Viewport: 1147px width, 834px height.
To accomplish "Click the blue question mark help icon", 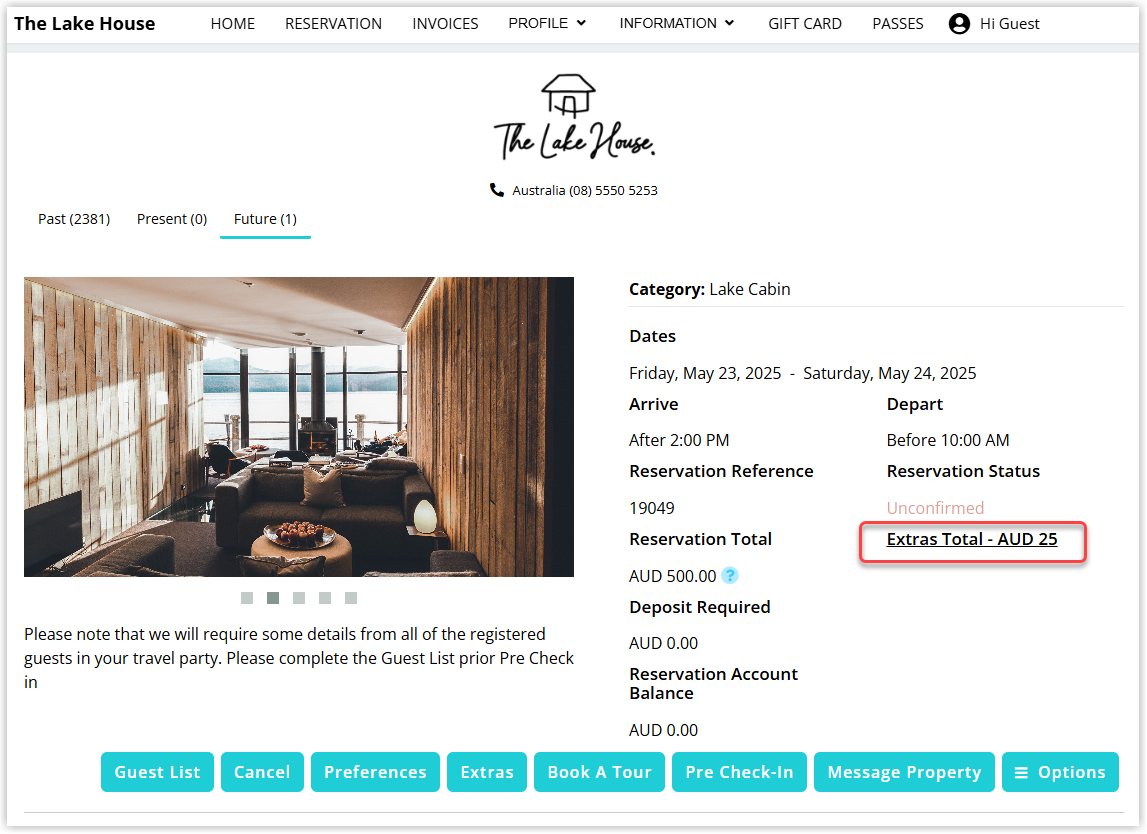I will [729, 576].
